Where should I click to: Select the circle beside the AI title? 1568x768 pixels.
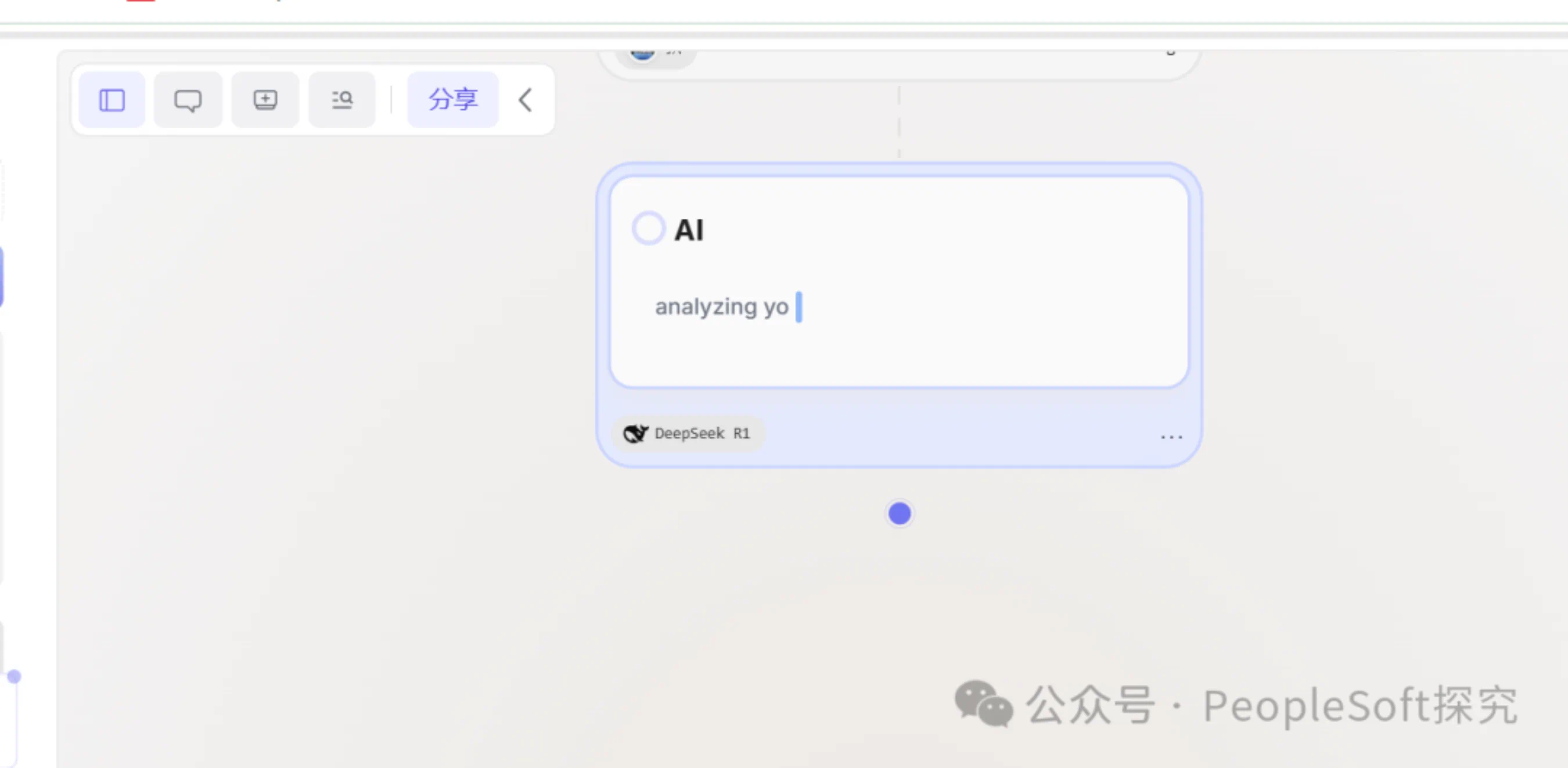(648, 229)
